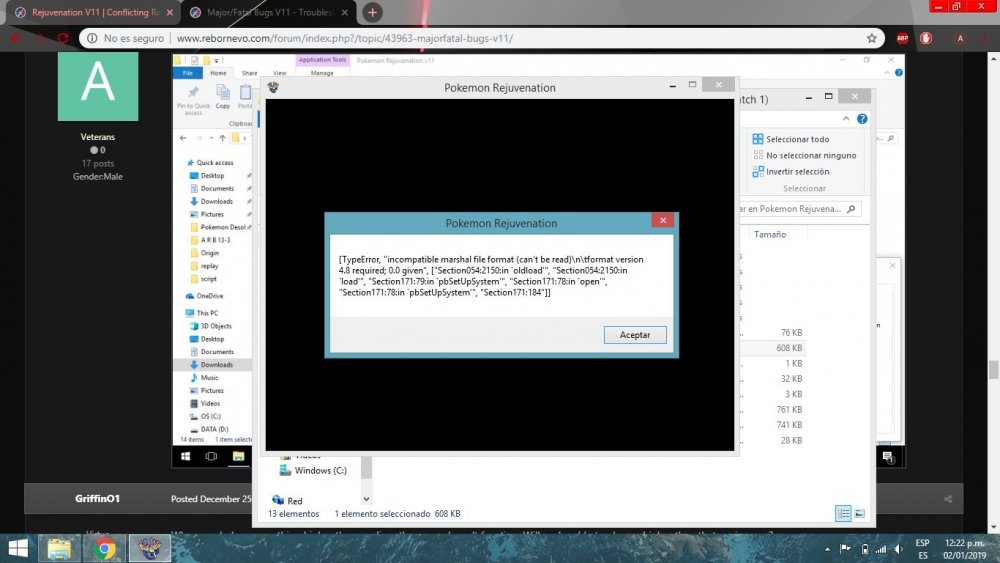Open File Explorer from the taskbar
Viewport: 1000px width, 563px height.
60,548
